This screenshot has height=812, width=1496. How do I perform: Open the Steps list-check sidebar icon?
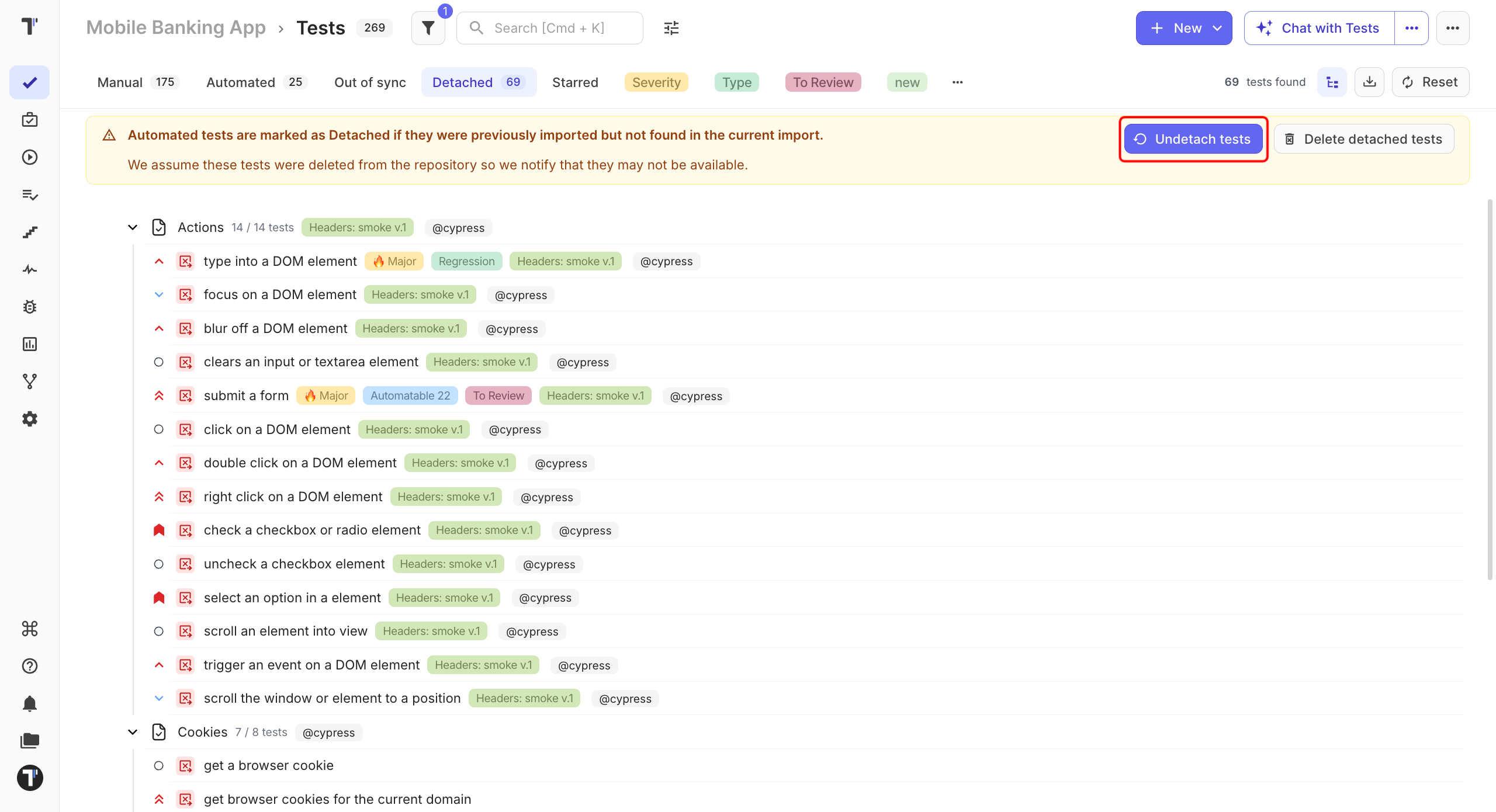[30, 195]
